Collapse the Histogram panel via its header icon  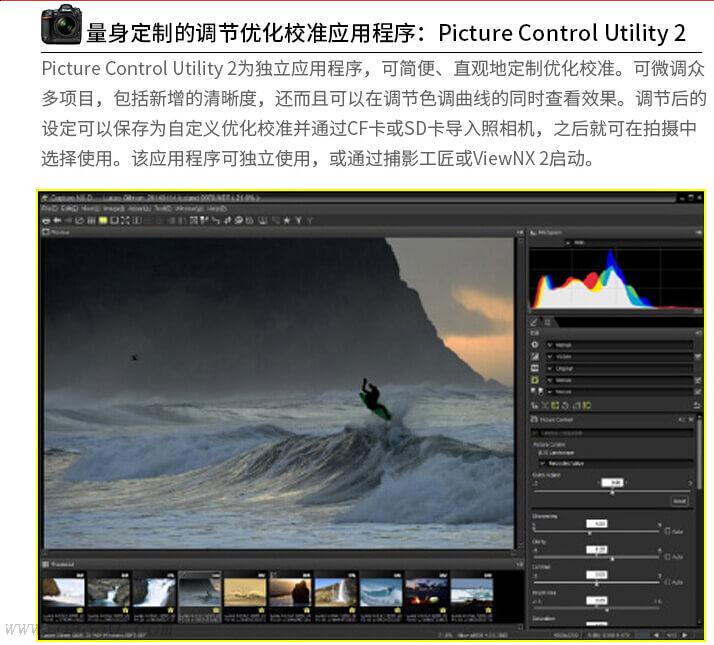tap(699, 233)
